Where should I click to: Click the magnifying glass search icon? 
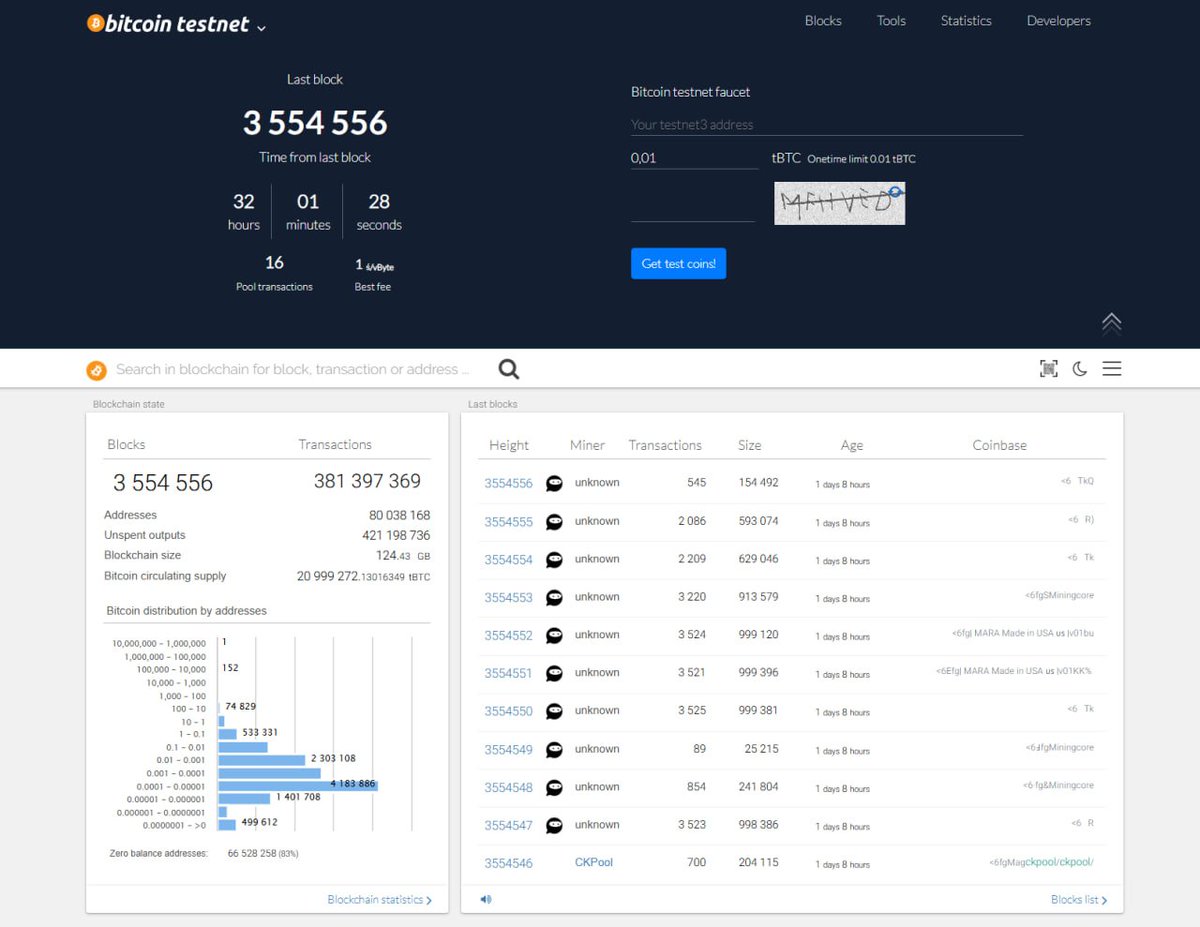point(509,369)
